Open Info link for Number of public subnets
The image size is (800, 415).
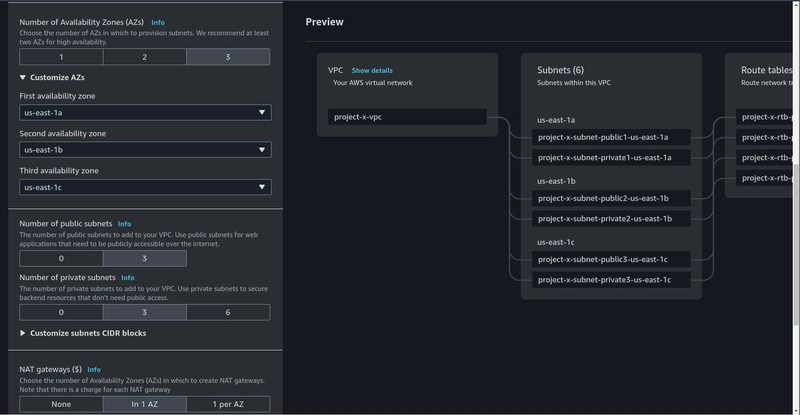click(124, 224)
